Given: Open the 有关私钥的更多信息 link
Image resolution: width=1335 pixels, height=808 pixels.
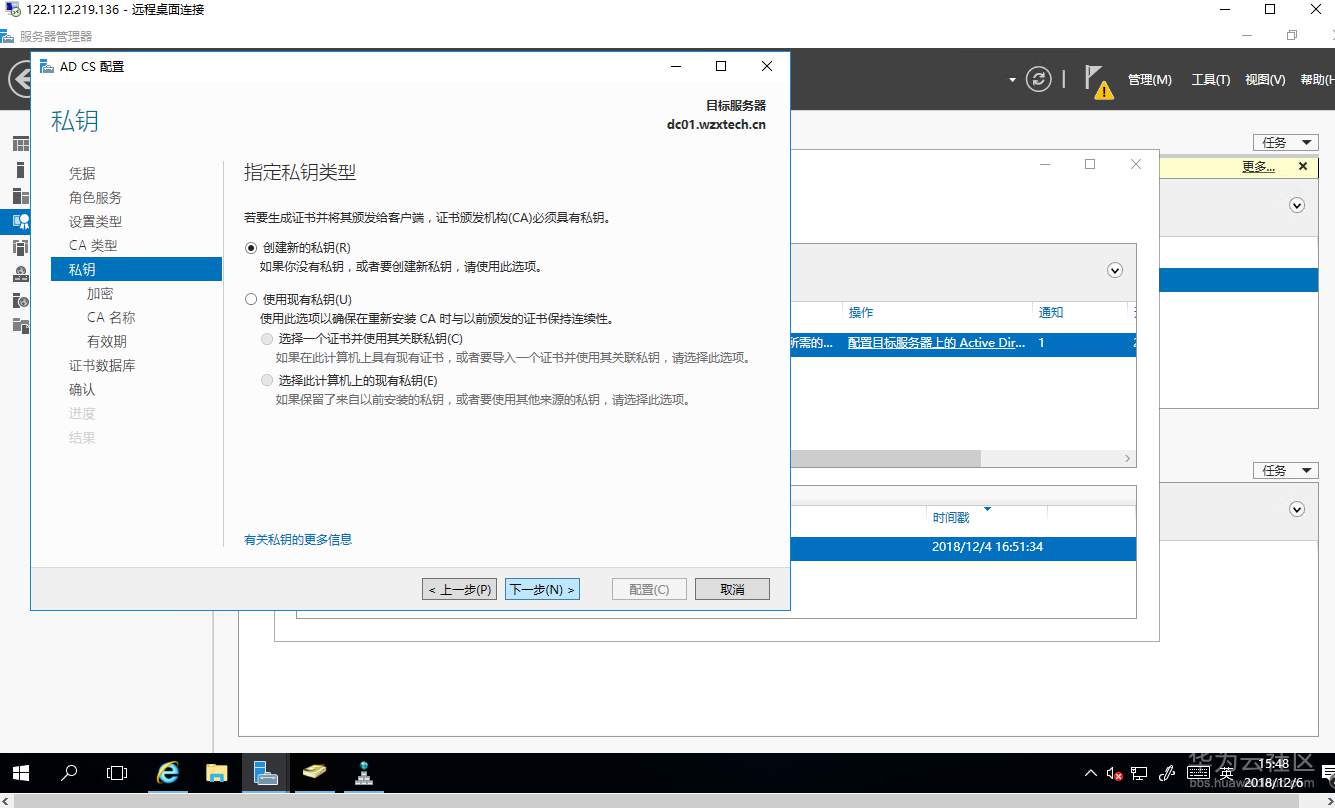Looking at the screenshot, I should [x=296, y=539].
